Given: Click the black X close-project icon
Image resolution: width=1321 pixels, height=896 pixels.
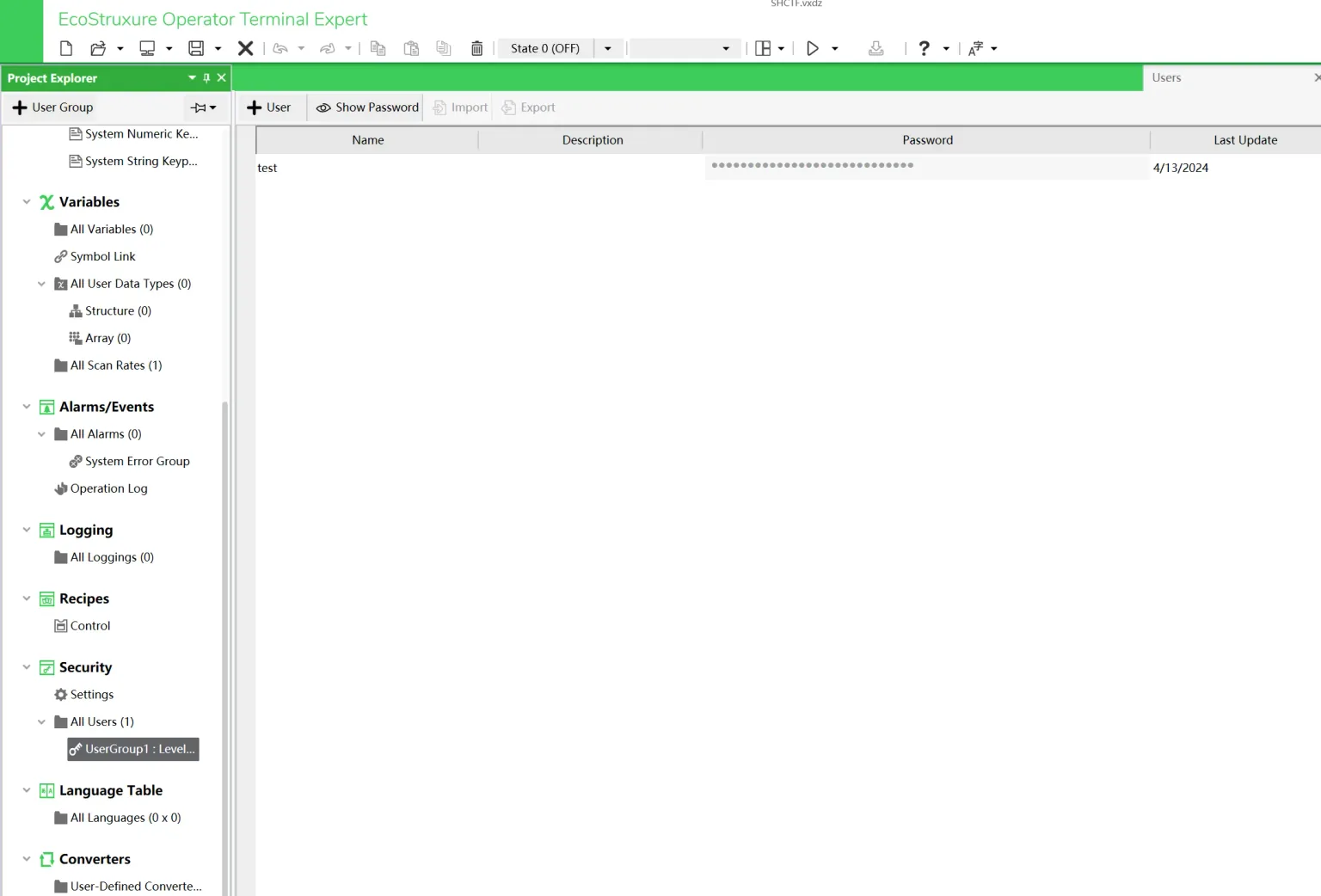Looking at the screenshot, I should pos(245,48).
